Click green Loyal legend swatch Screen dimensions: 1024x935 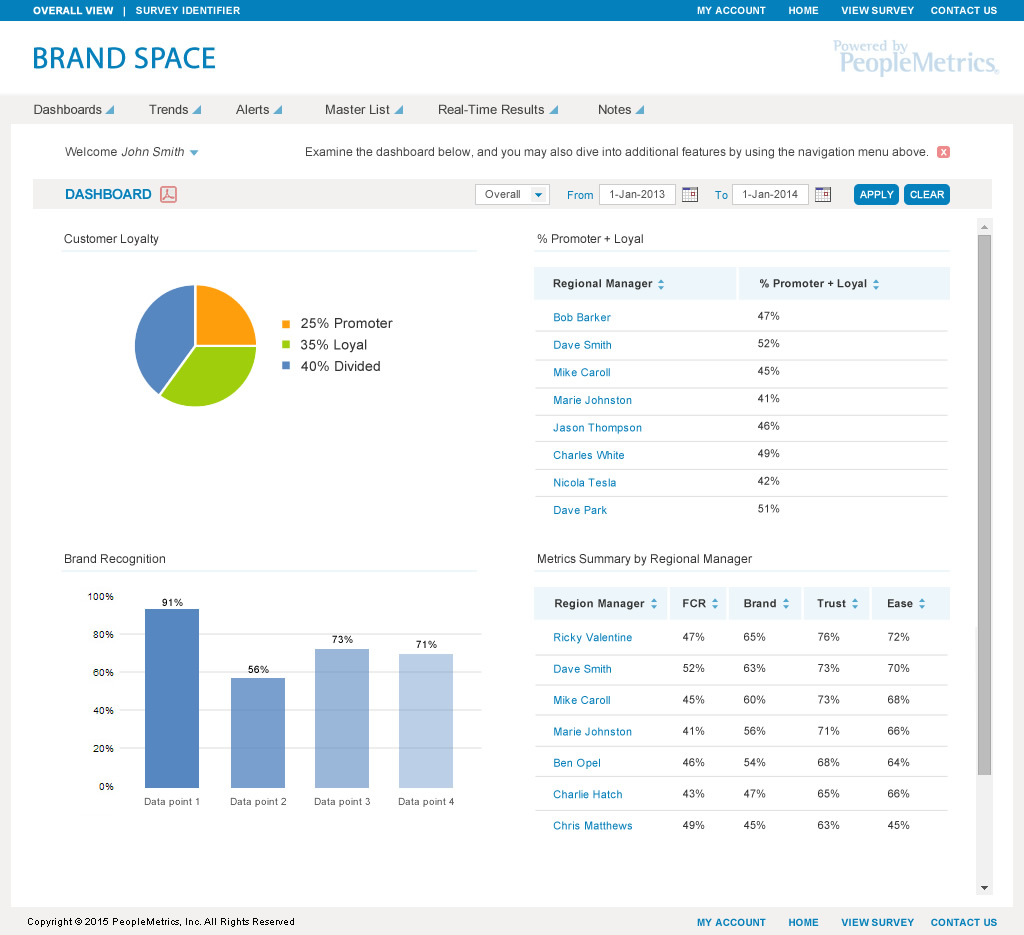point(285,345)
